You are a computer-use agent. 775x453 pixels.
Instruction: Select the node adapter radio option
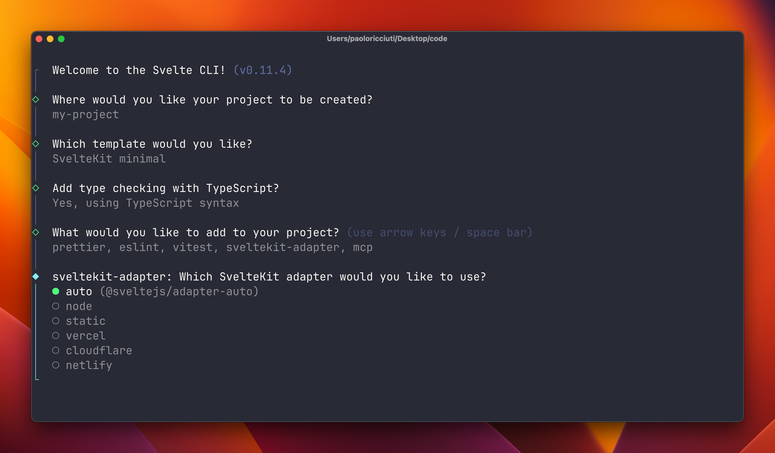(x=56, y=306)
